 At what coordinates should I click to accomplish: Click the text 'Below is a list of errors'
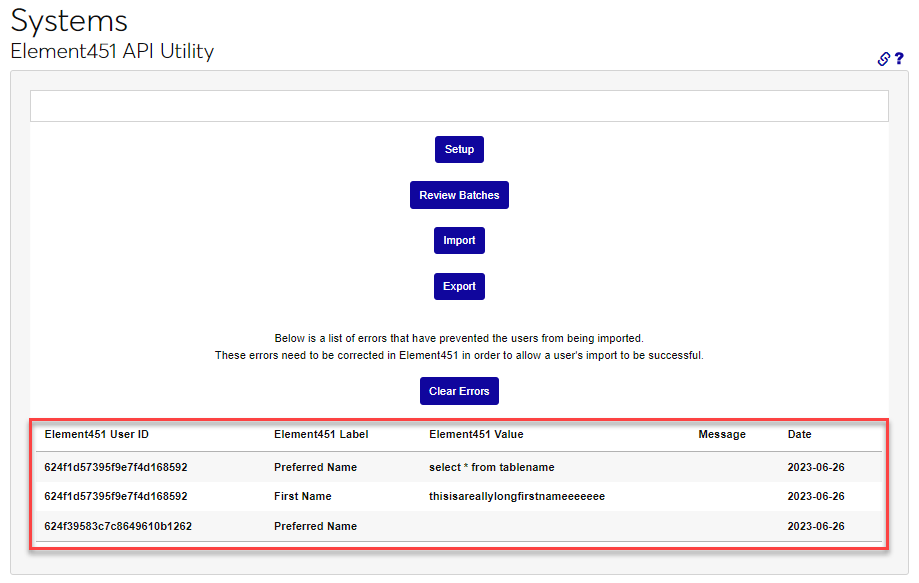pyautogui.click(x=330, y=338)
